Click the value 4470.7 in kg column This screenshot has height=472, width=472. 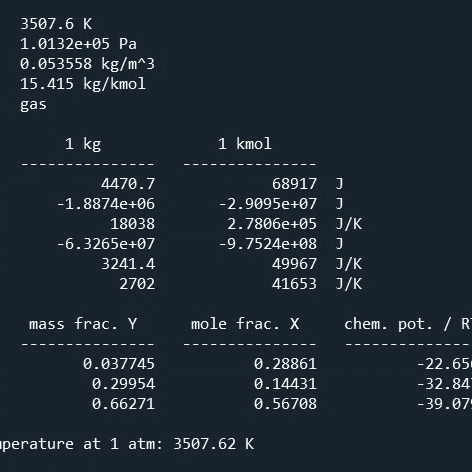(128, 184)
